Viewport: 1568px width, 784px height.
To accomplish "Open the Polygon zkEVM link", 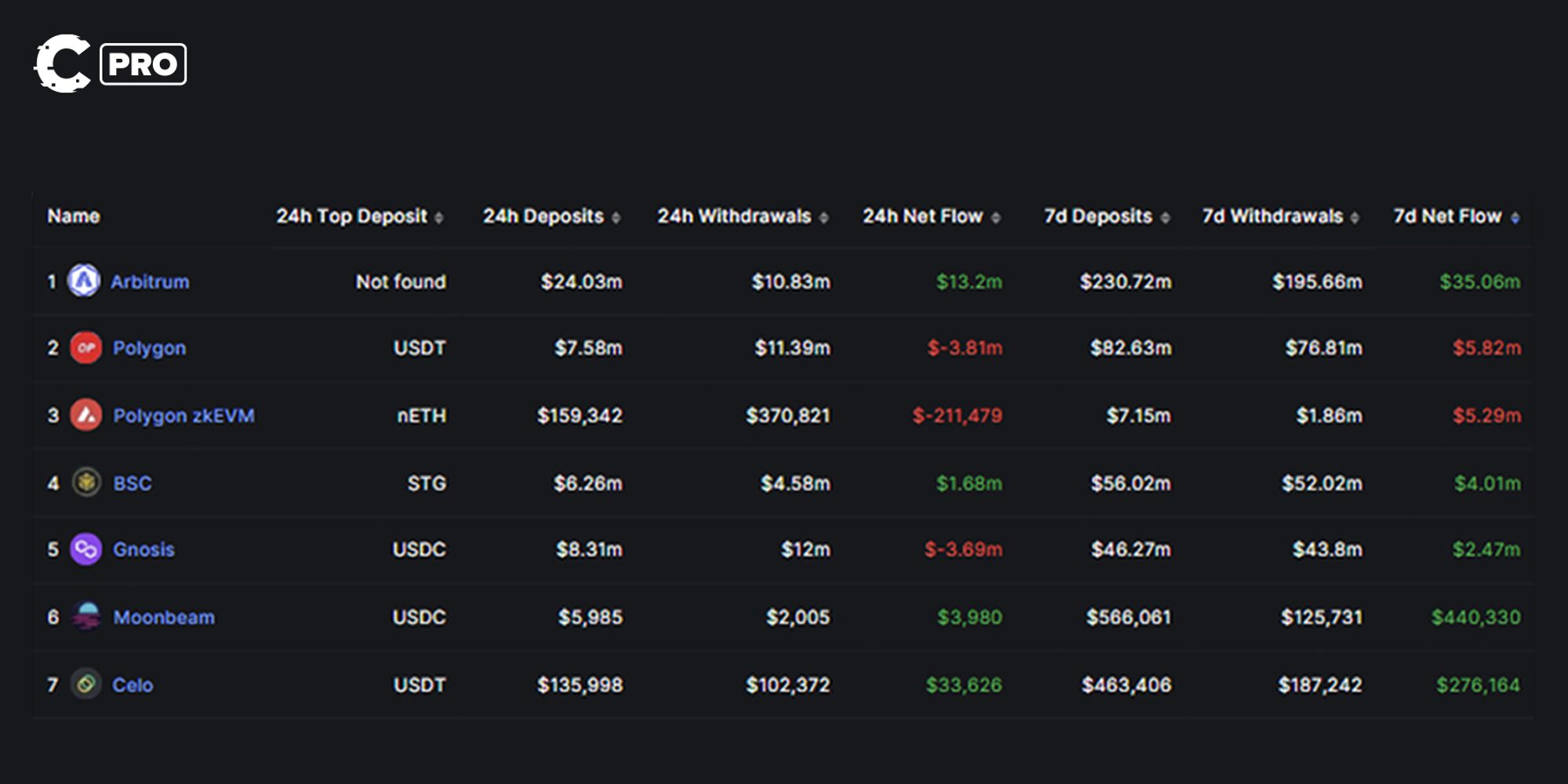I will point(183,416).
